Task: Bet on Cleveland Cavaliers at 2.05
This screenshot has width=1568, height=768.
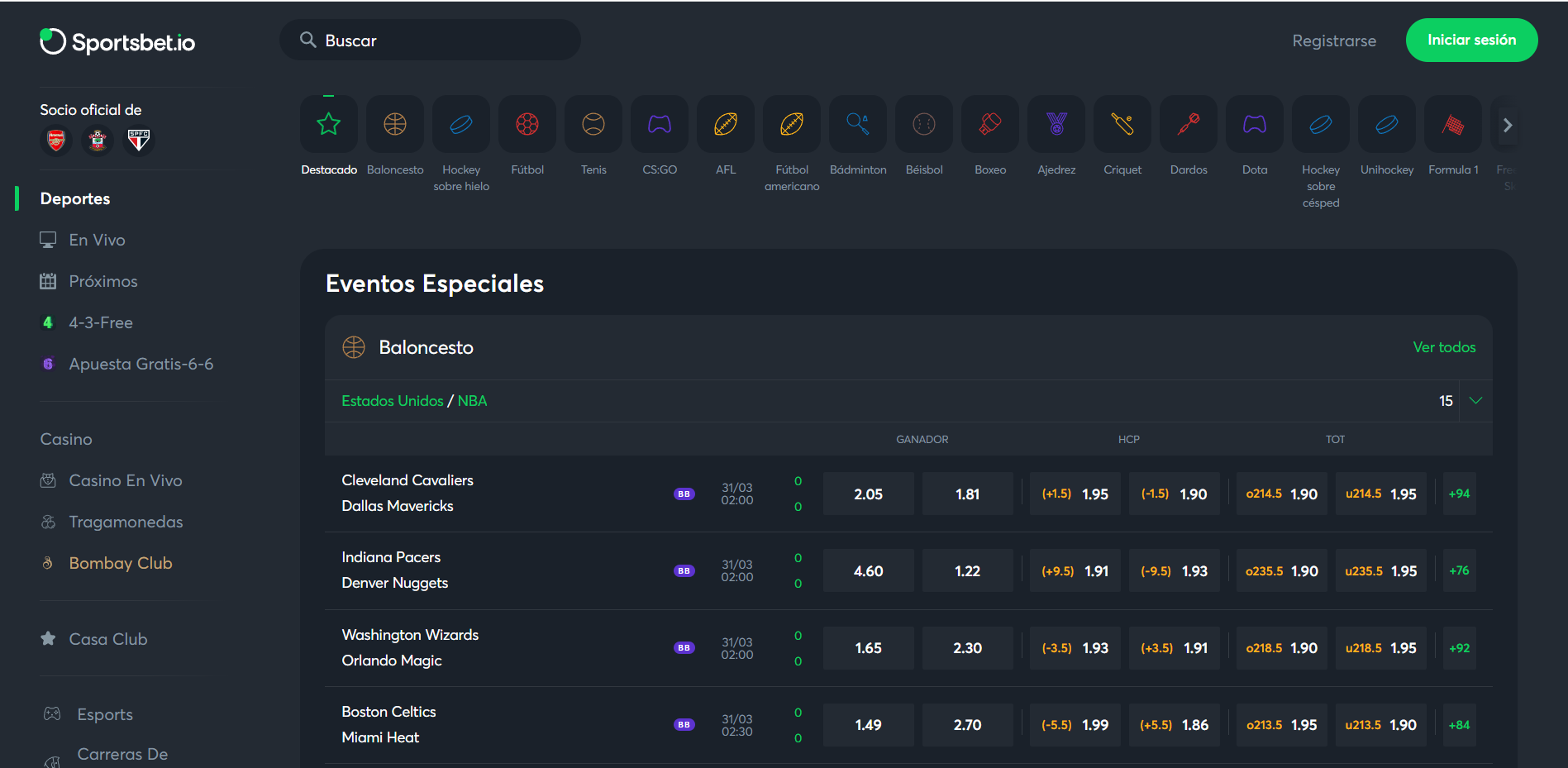Action: click(868, 494)
